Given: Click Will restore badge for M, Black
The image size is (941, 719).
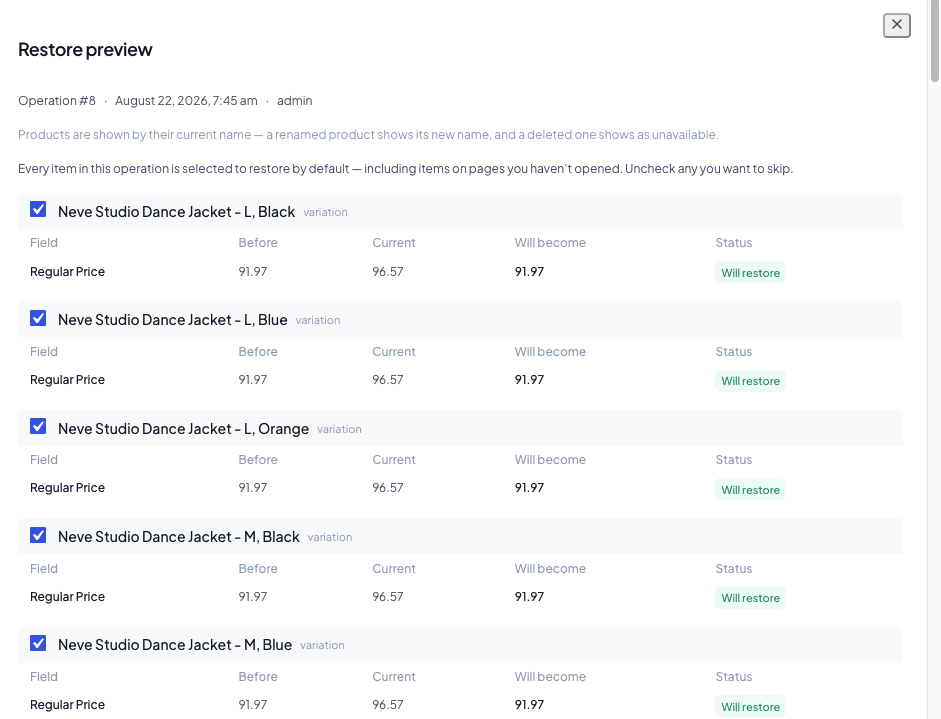Looking at the screenshot, I should point(750,598).
